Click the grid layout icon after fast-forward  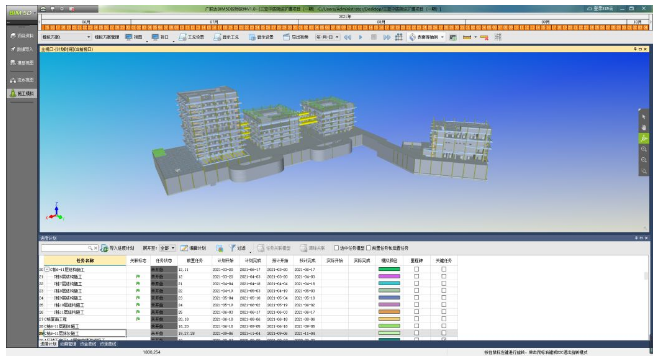pyautogui.click(x=399, y=37)
